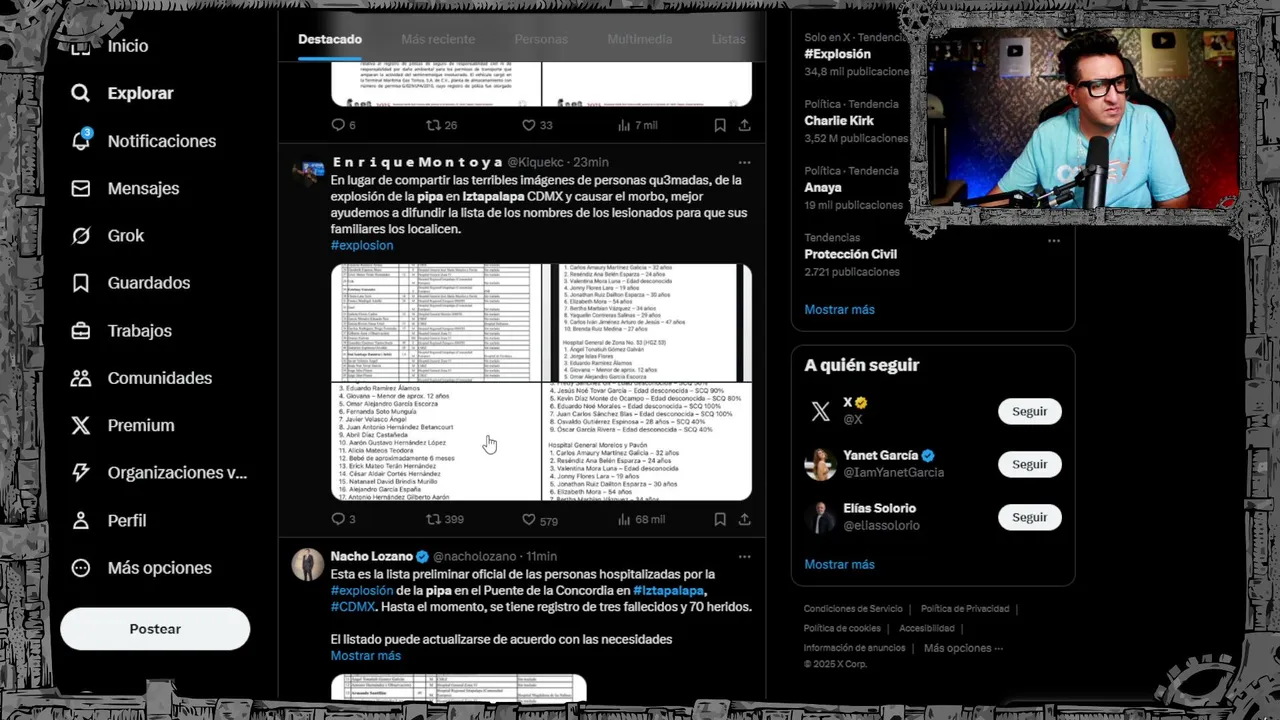The image size is (1280, 720).
Task: Open the Protección Civil trend
Action: click(x=851, y=254)
